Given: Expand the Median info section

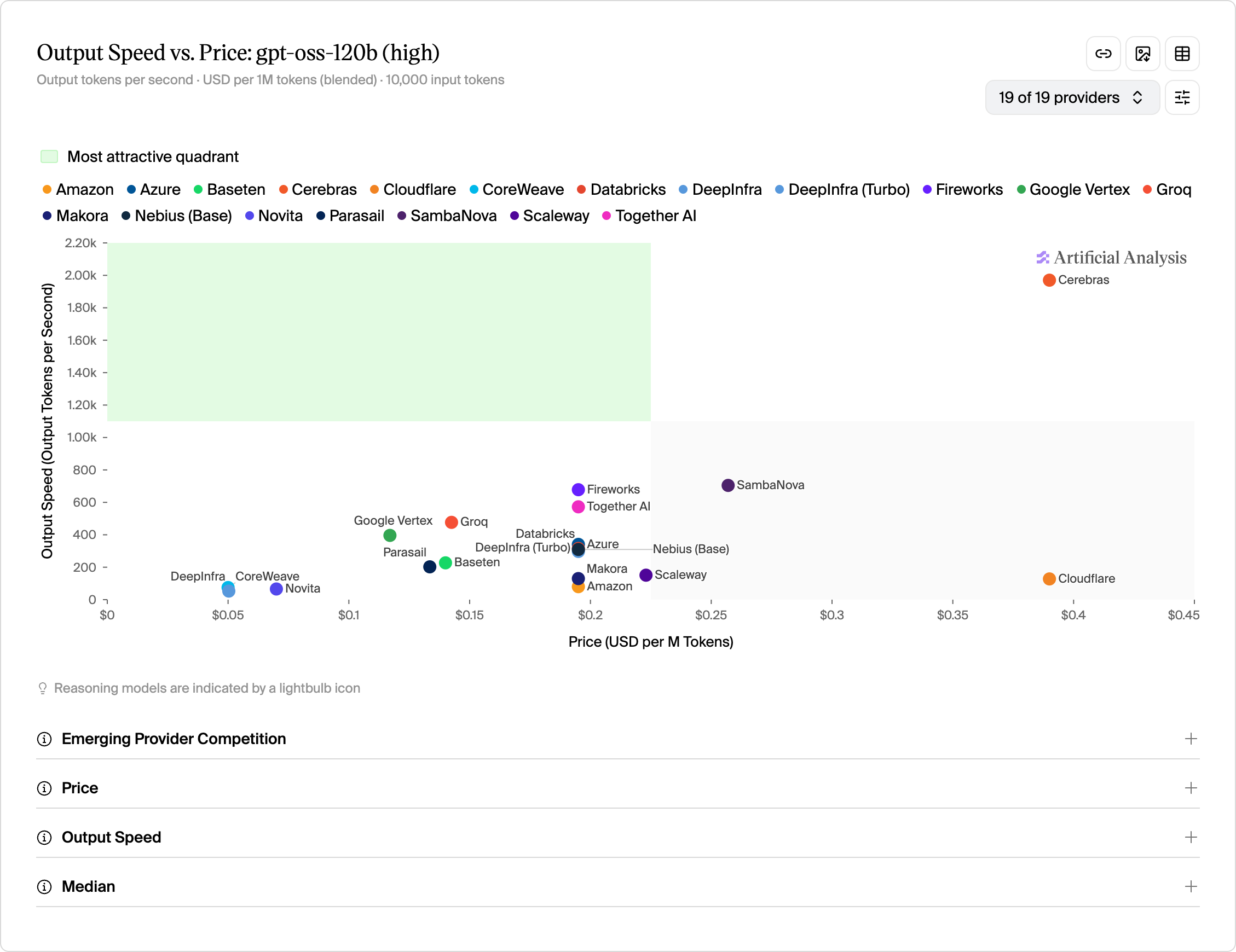Looking at the screenshot, I should (x=618, y=886).
